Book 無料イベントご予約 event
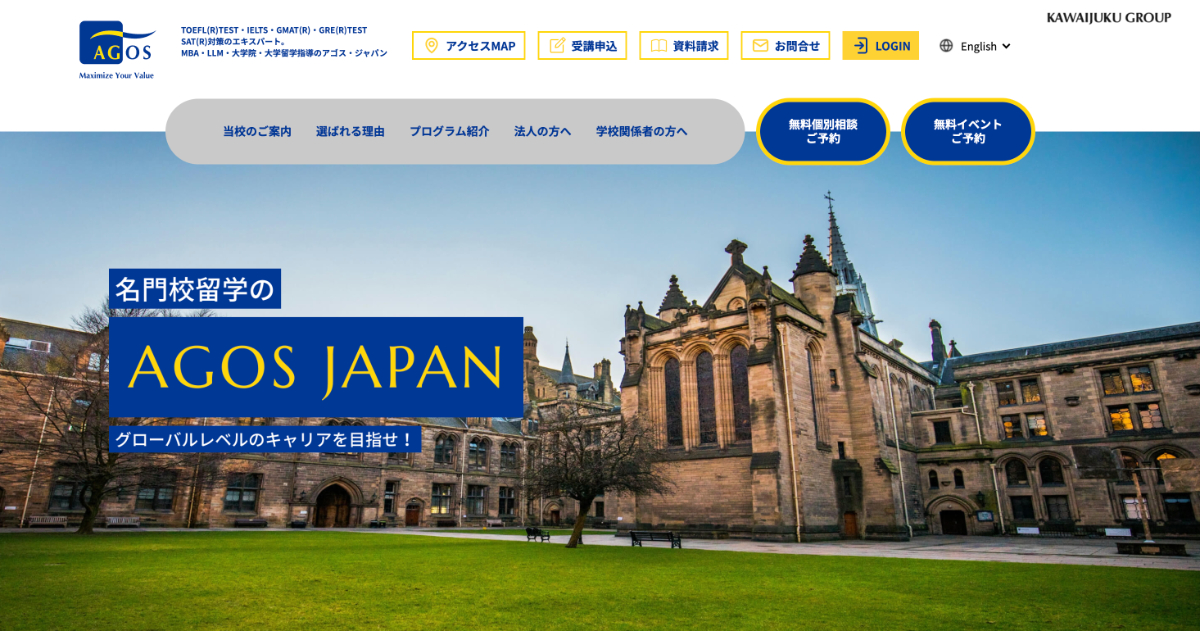Image resolution: width=1200 pixels, height=631 pixels. (x=968, y=132)
